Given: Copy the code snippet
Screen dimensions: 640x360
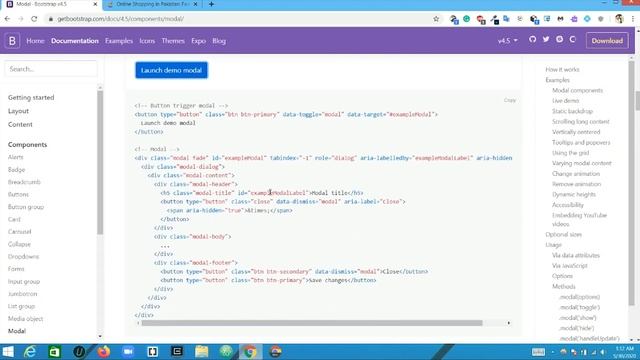Looking at the screenshot, I should 509,100.
